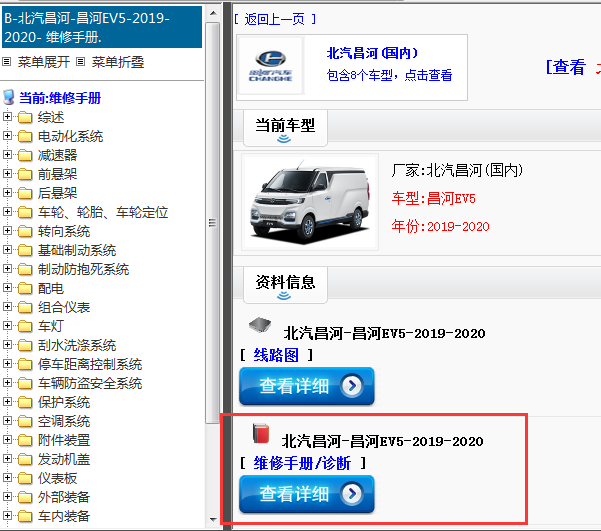The image size is (601, 531).
Task: Click the 空调系统 folder icon
Action: click(25, 421)
